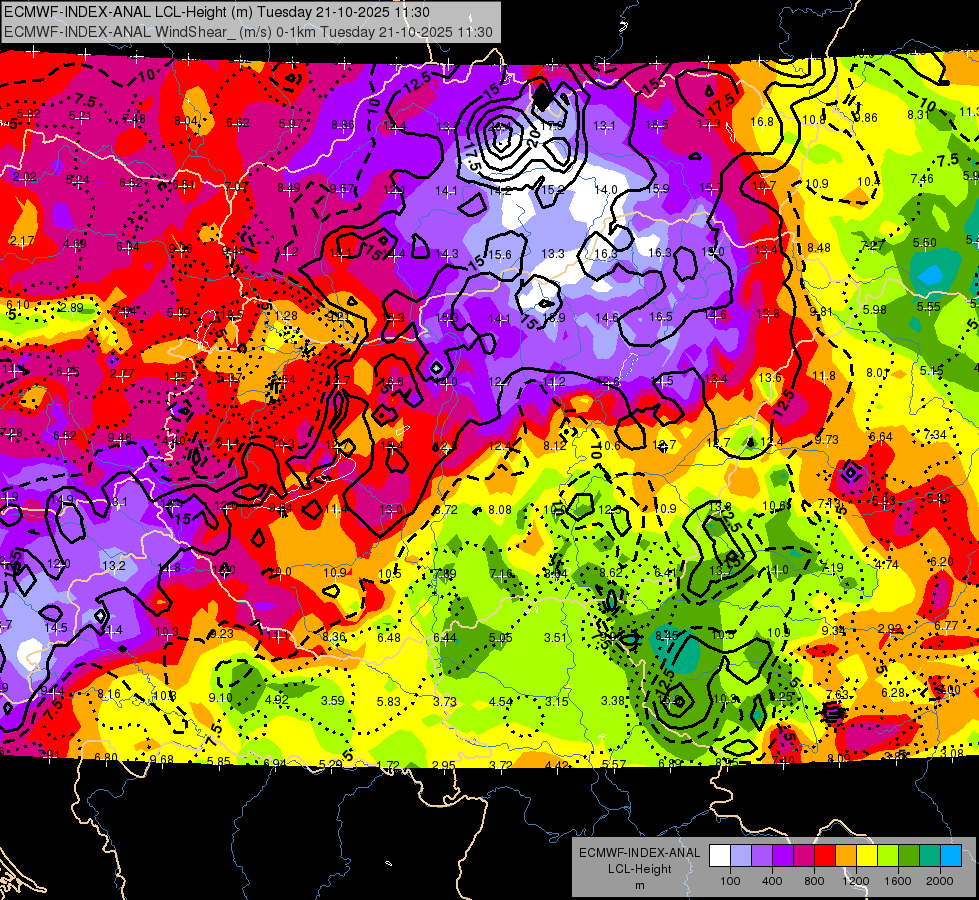Click the wind shear value "8.49"
Viewport: 979px width, 900px height.
click(x=289, y=187)
